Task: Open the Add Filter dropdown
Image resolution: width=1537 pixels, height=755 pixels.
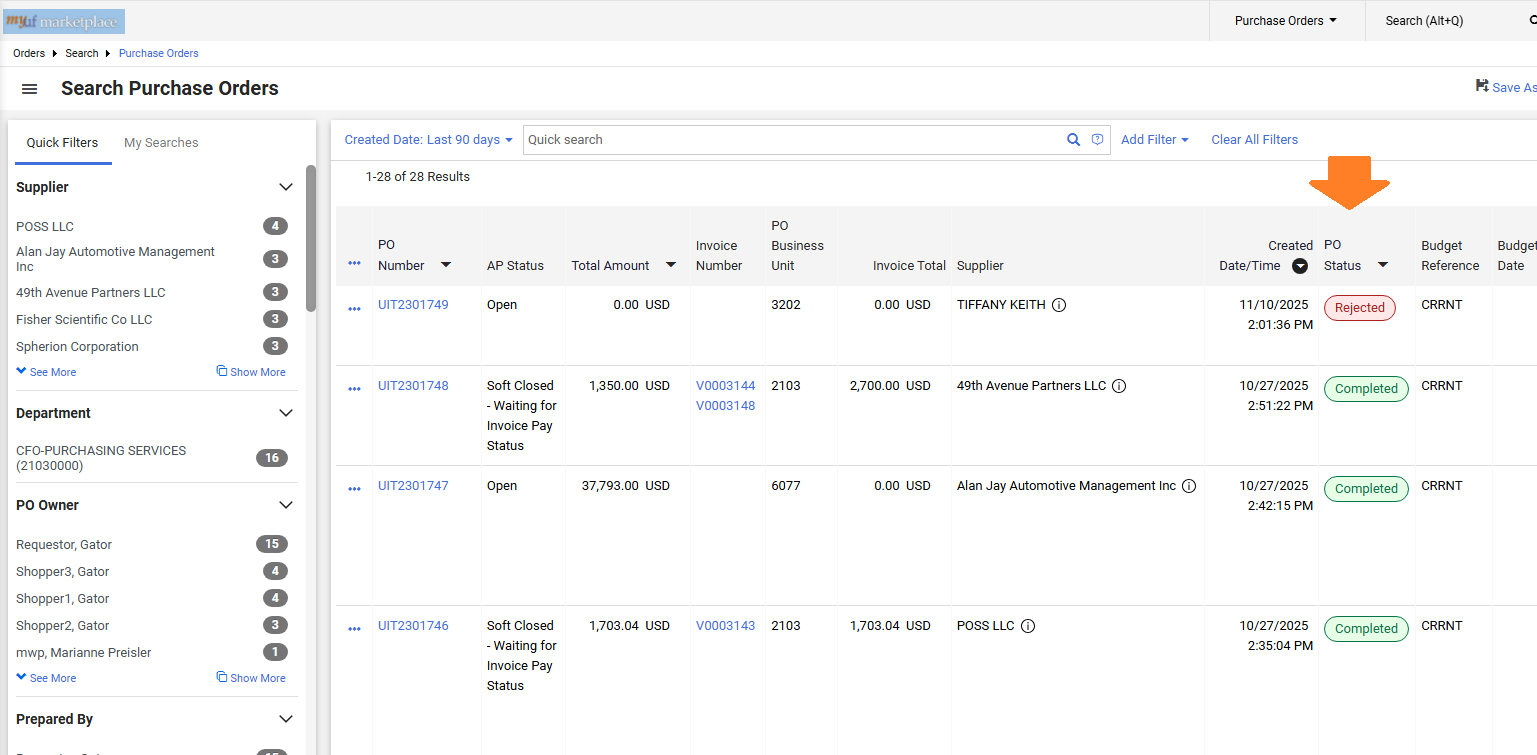Action: click(x=1154, y=140)
